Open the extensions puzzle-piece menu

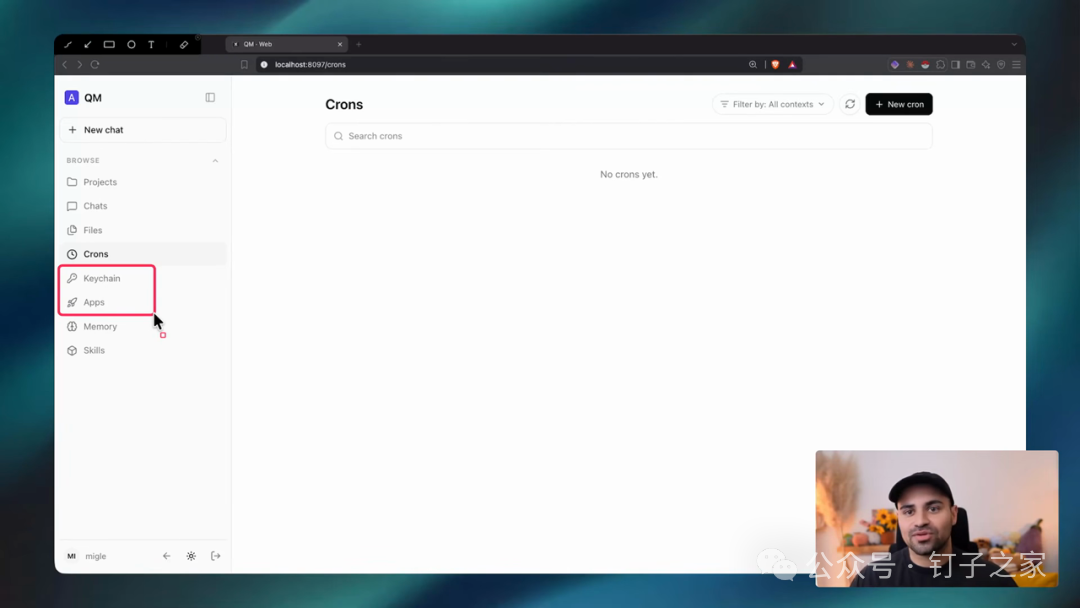pos(940,65)
